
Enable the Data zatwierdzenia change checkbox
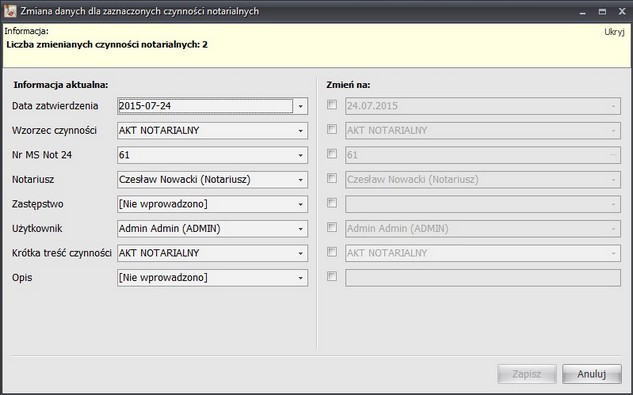(x=332, y=105)
